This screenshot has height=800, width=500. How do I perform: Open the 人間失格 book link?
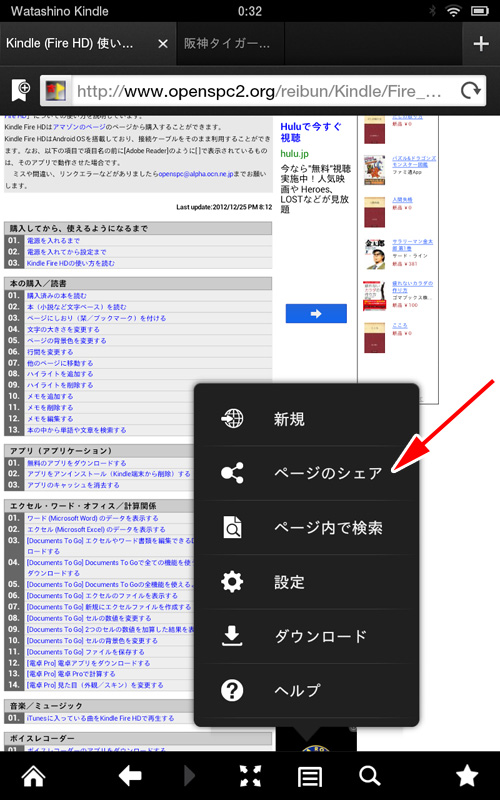402,200
